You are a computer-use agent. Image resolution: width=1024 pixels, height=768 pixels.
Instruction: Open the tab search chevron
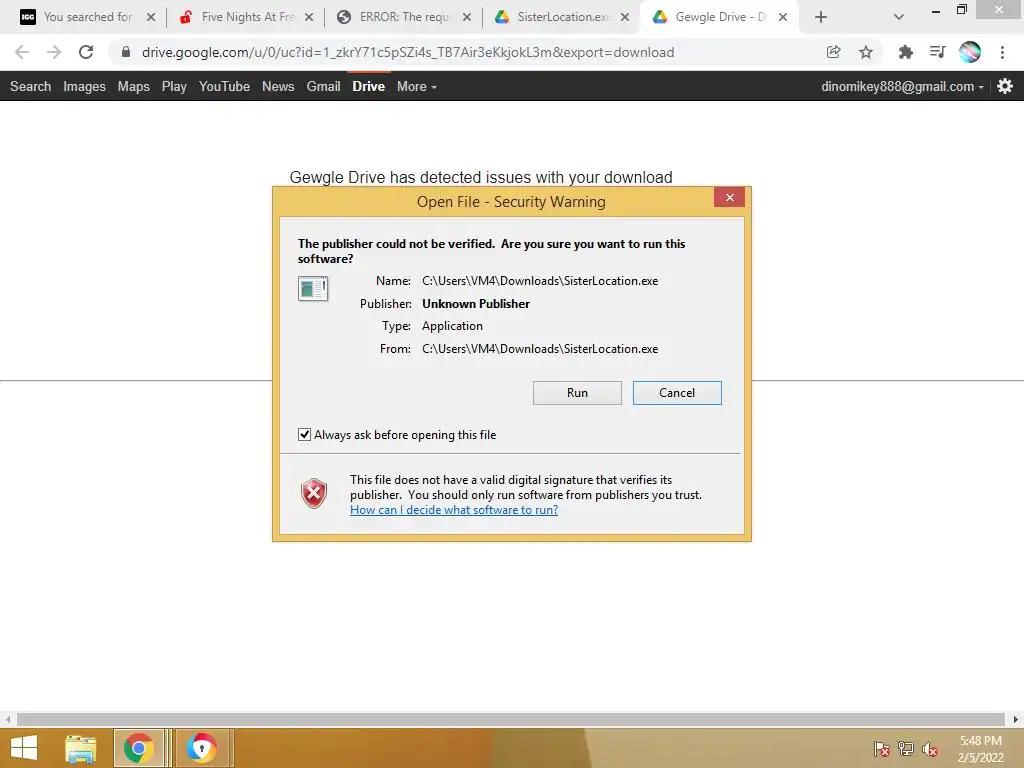click(x=899, y=17)
